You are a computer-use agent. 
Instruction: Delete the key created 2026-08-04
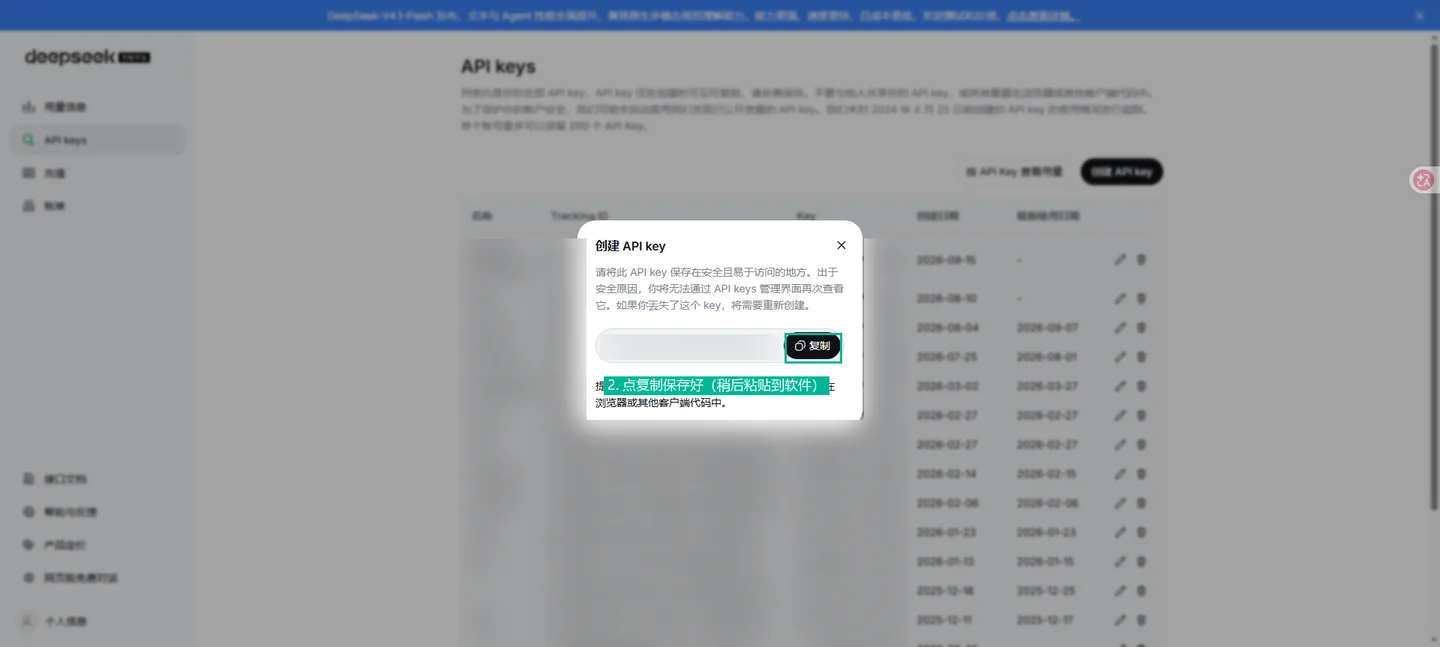pyautogui.click(x=1141, y=328)
